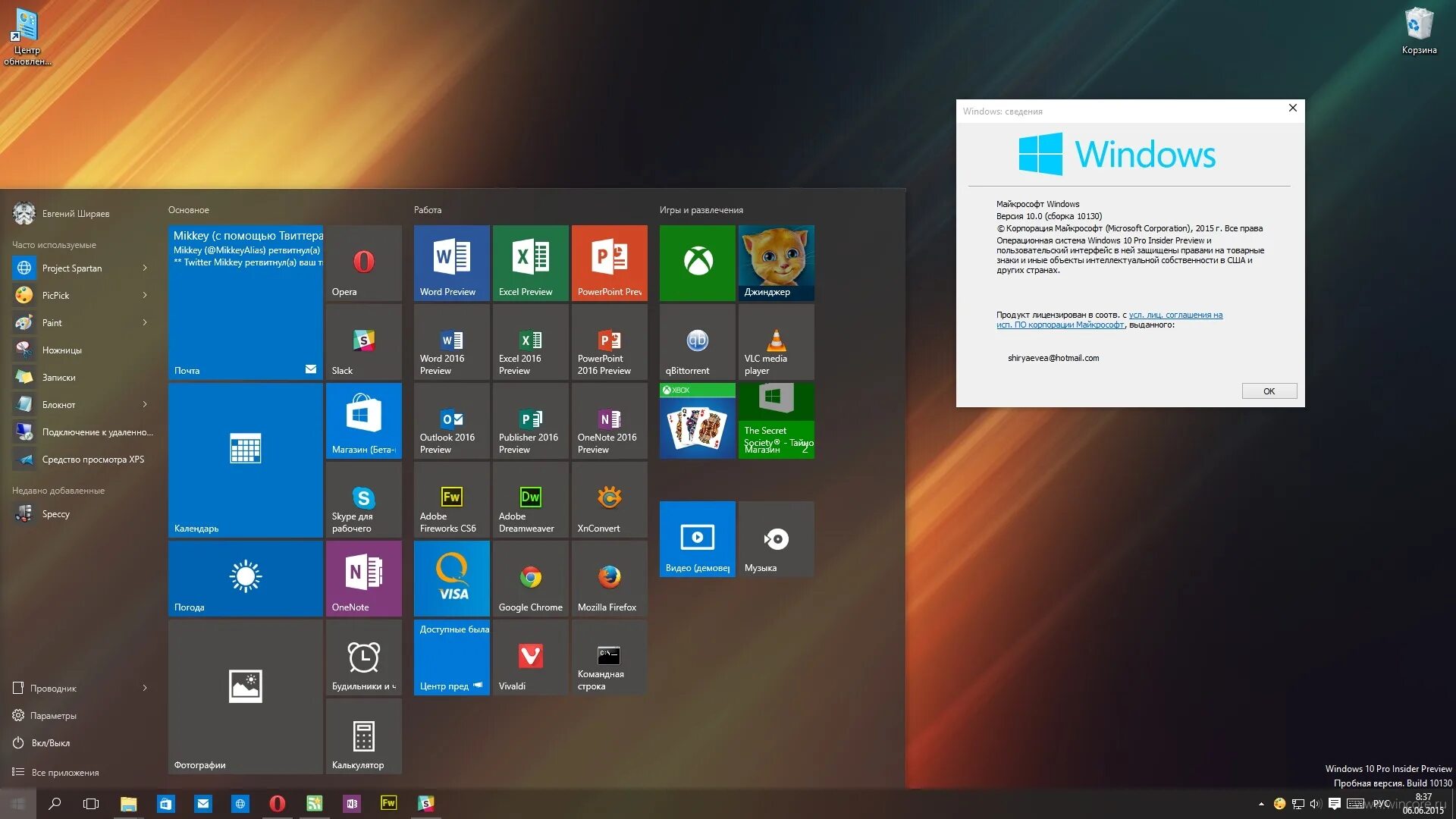This screenshot has height=819, width=1456.
Task: Open Параметры from Start menu
Action: coord(53,715)
